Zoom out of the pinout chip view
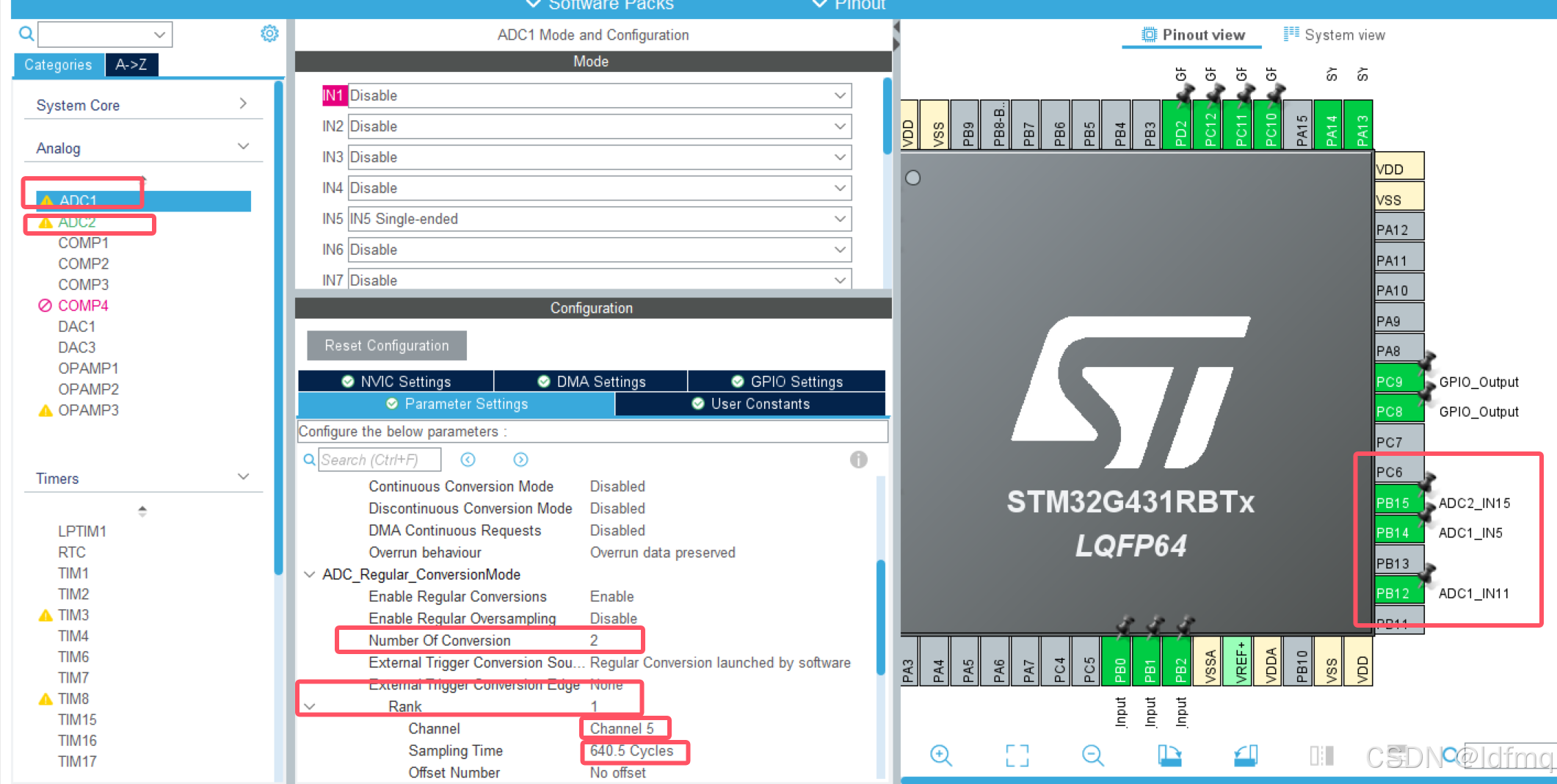This screenshot has height=784, width=1557. [x=1093, y=755]
